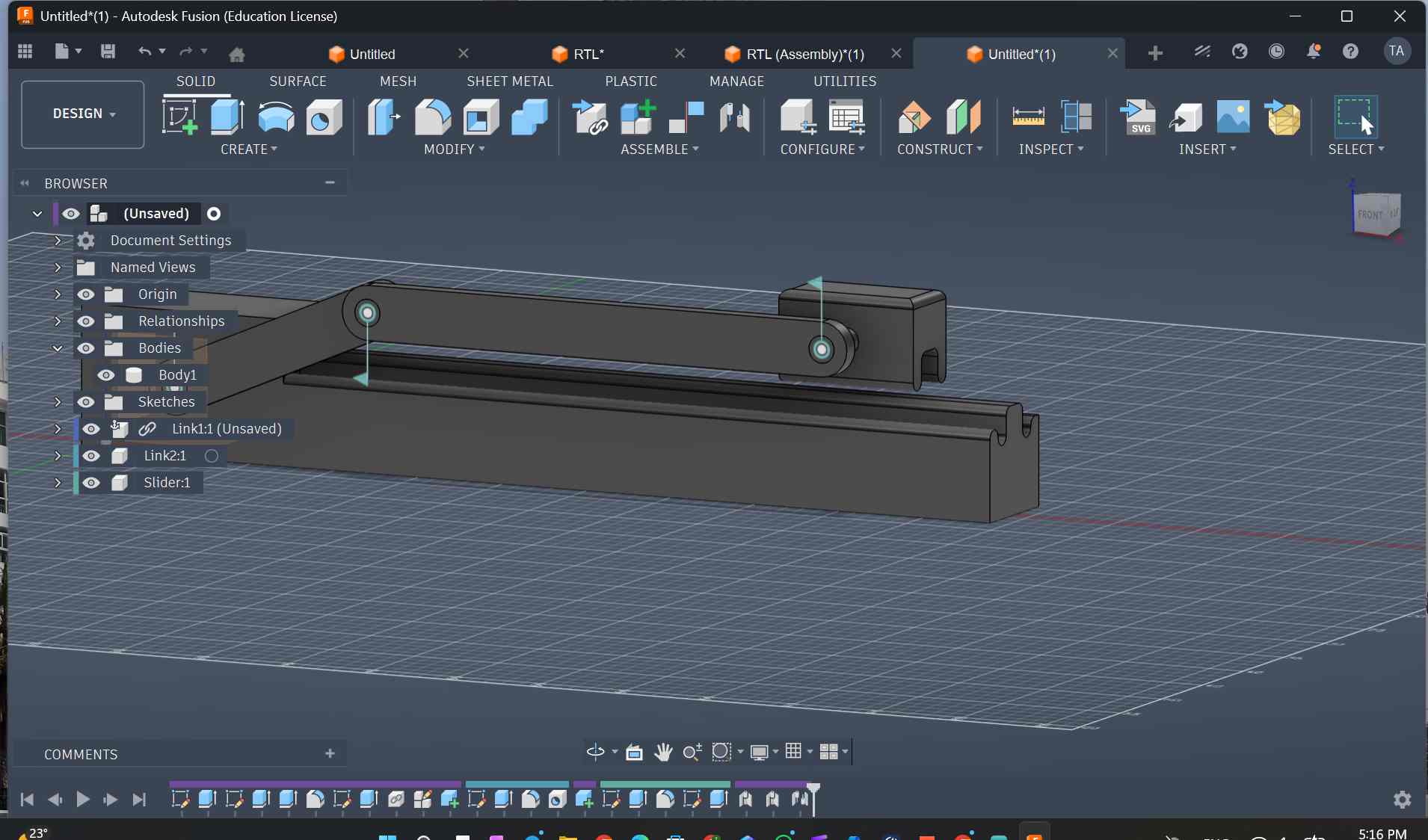Viewport: 1428px width, 840px height.
Task: Activate Link2:1 component radio button
Action: click(x=212, y=456)
